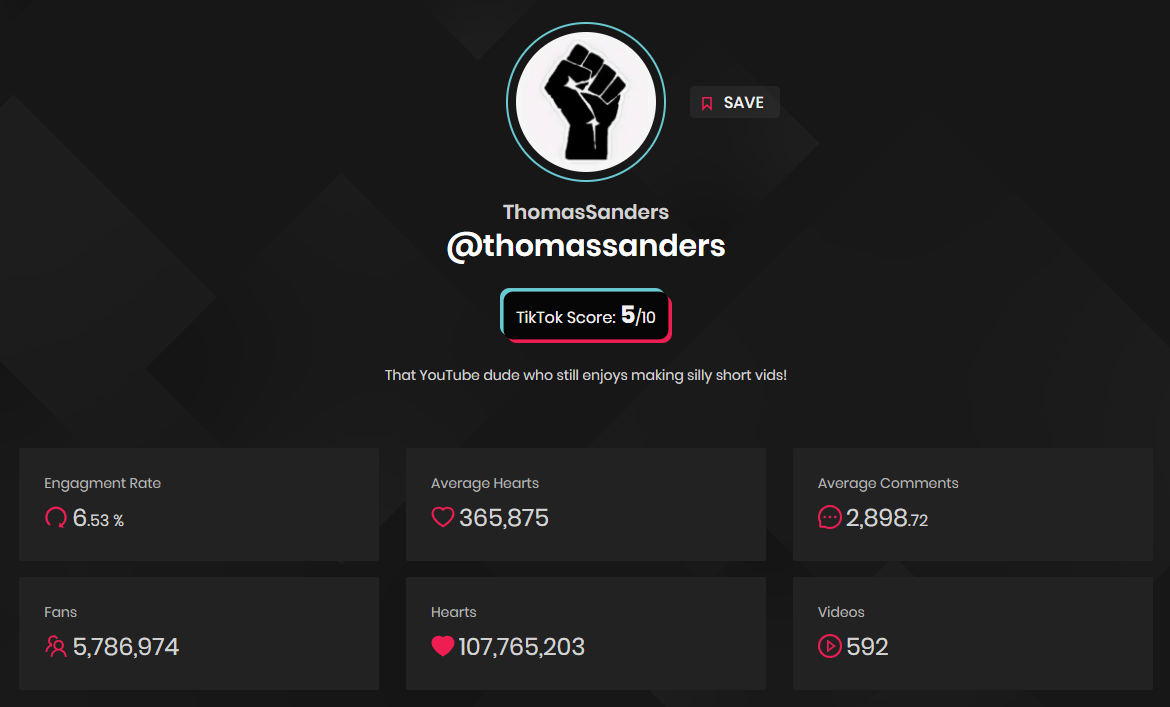
Task: Select the ThomasSanders display name
Action: (x=586, y=212)
